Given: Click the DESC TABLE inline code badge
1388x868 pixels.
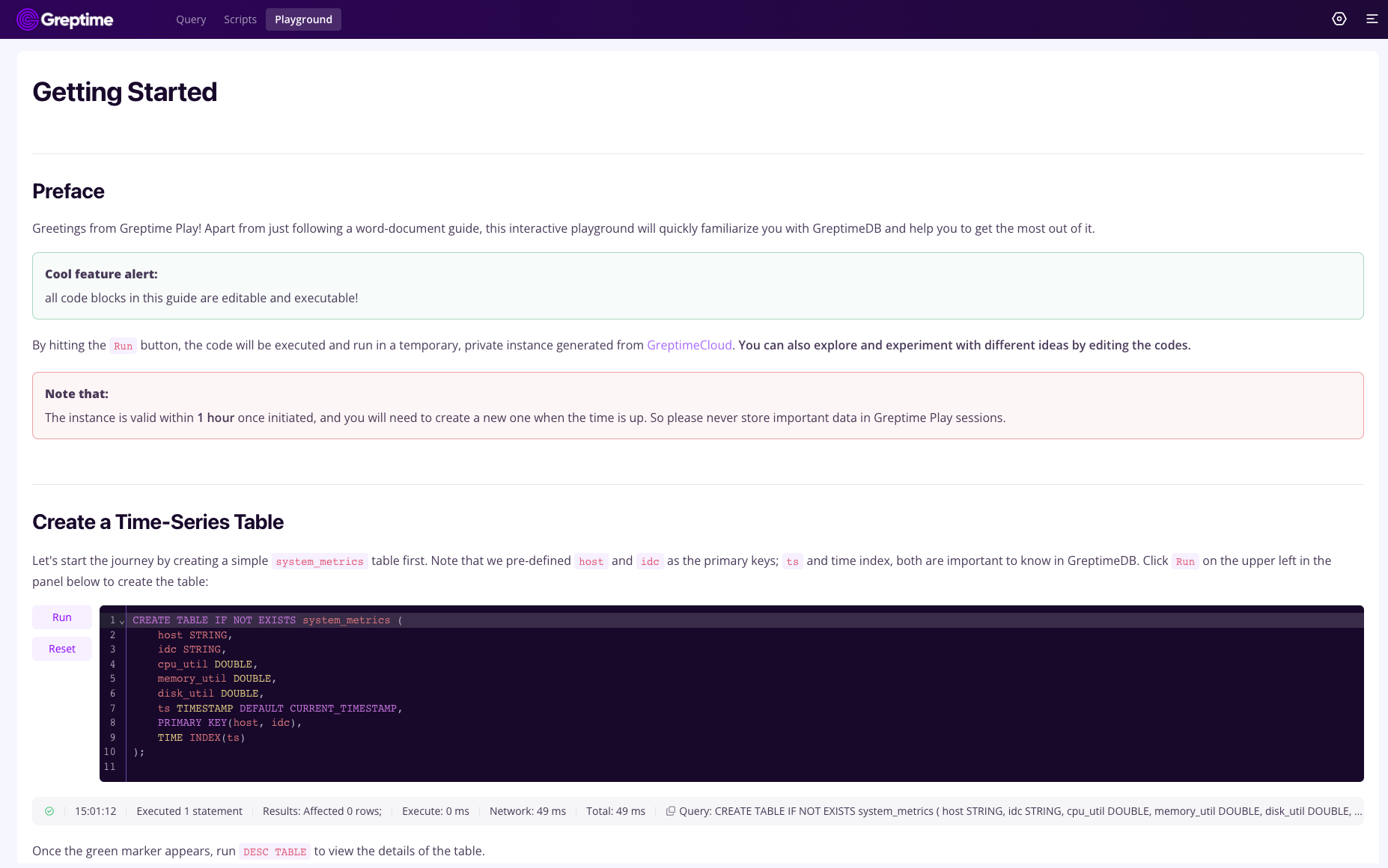Looking at the screenshot, I should tap(275, 851).
